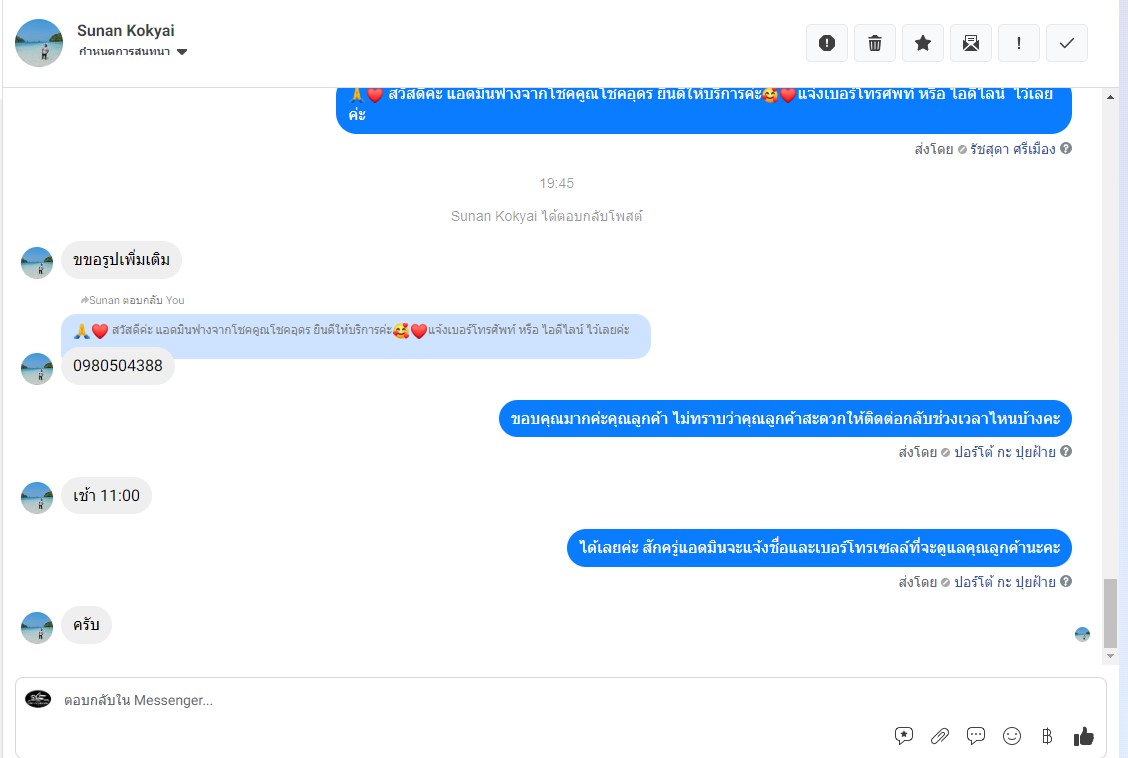
Task: Click scrollbar down arrow in chat
Action: [x=1111, y=656]
